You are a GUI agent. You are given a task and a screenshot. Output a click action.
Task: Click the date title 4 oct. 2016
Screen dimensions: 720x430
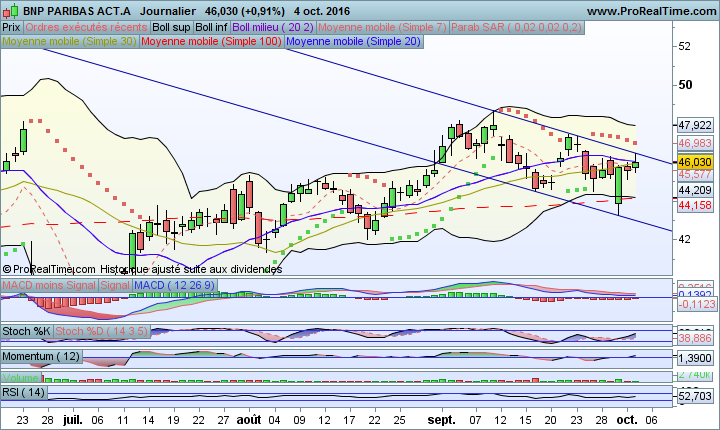[x=322, y=11]
